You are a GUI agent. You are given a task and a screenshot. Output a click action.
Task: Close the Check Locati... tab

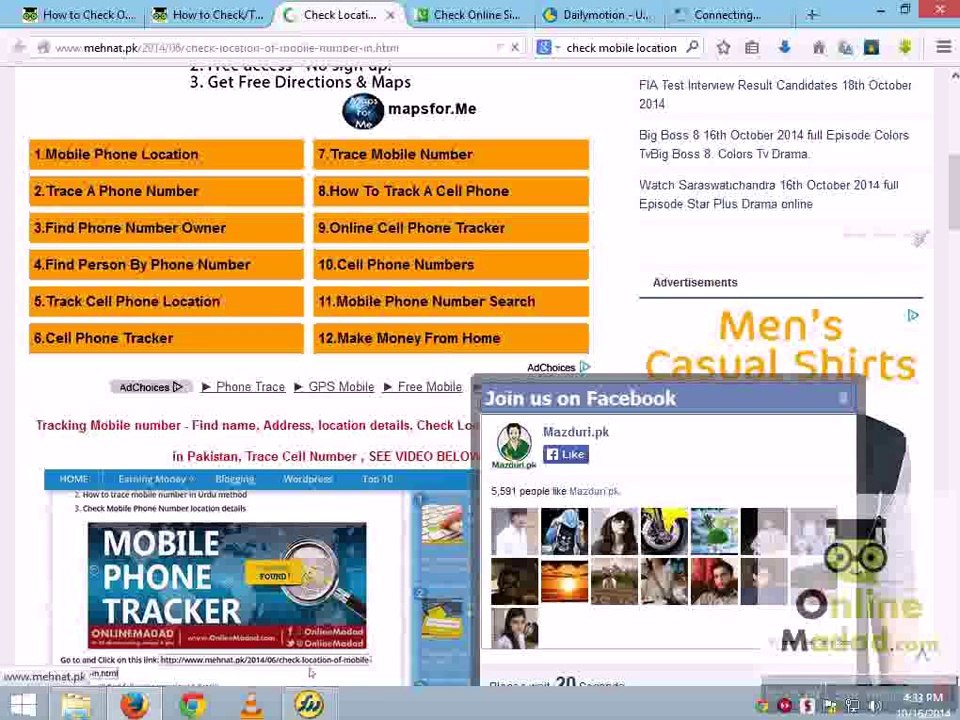click(x=389, y=15)
